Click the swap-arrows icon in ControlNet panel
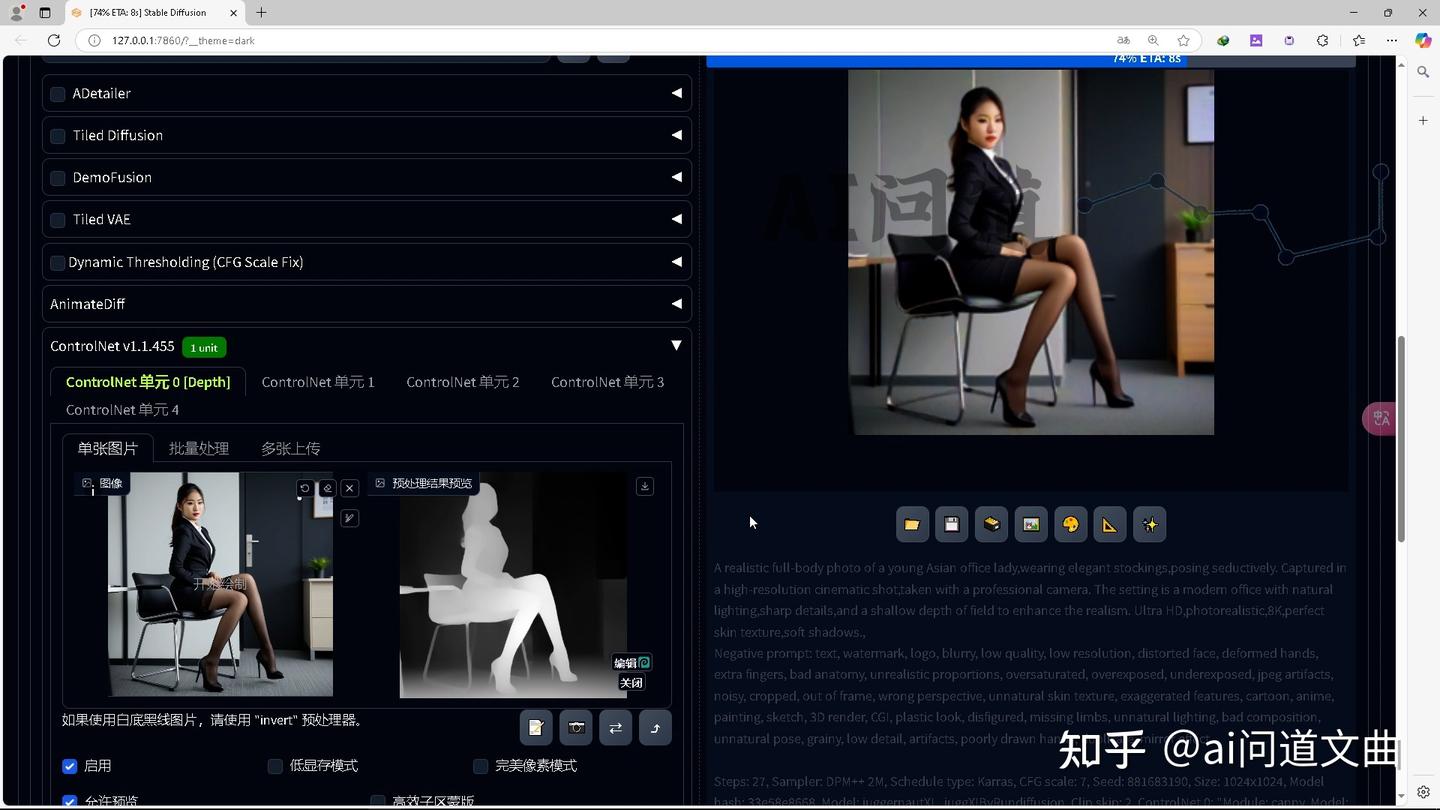Image resolution: width=1440 pixels, height=810 pixels. [x=615, y=728]
